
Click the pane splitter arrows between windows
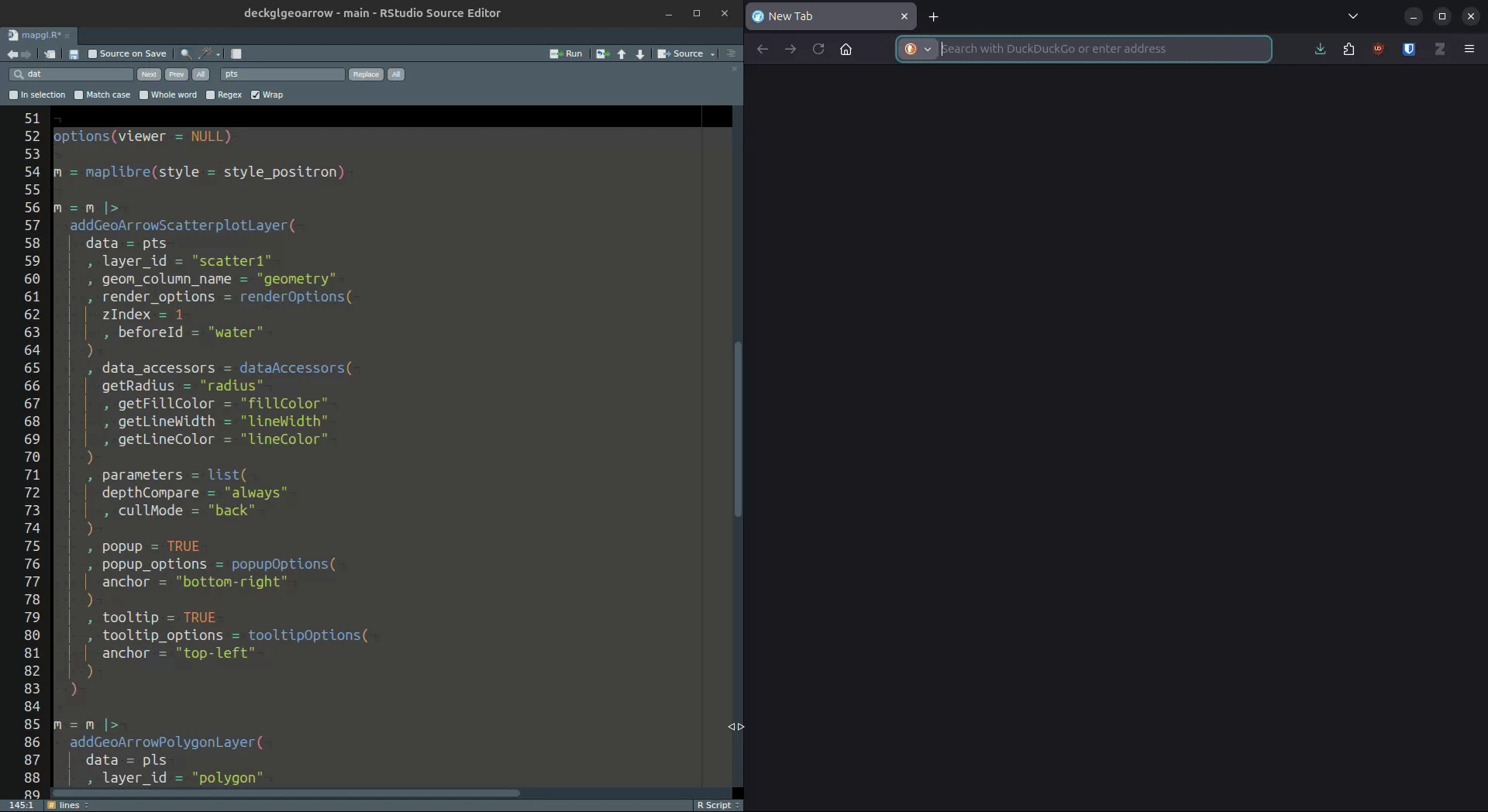pos(736,727)
